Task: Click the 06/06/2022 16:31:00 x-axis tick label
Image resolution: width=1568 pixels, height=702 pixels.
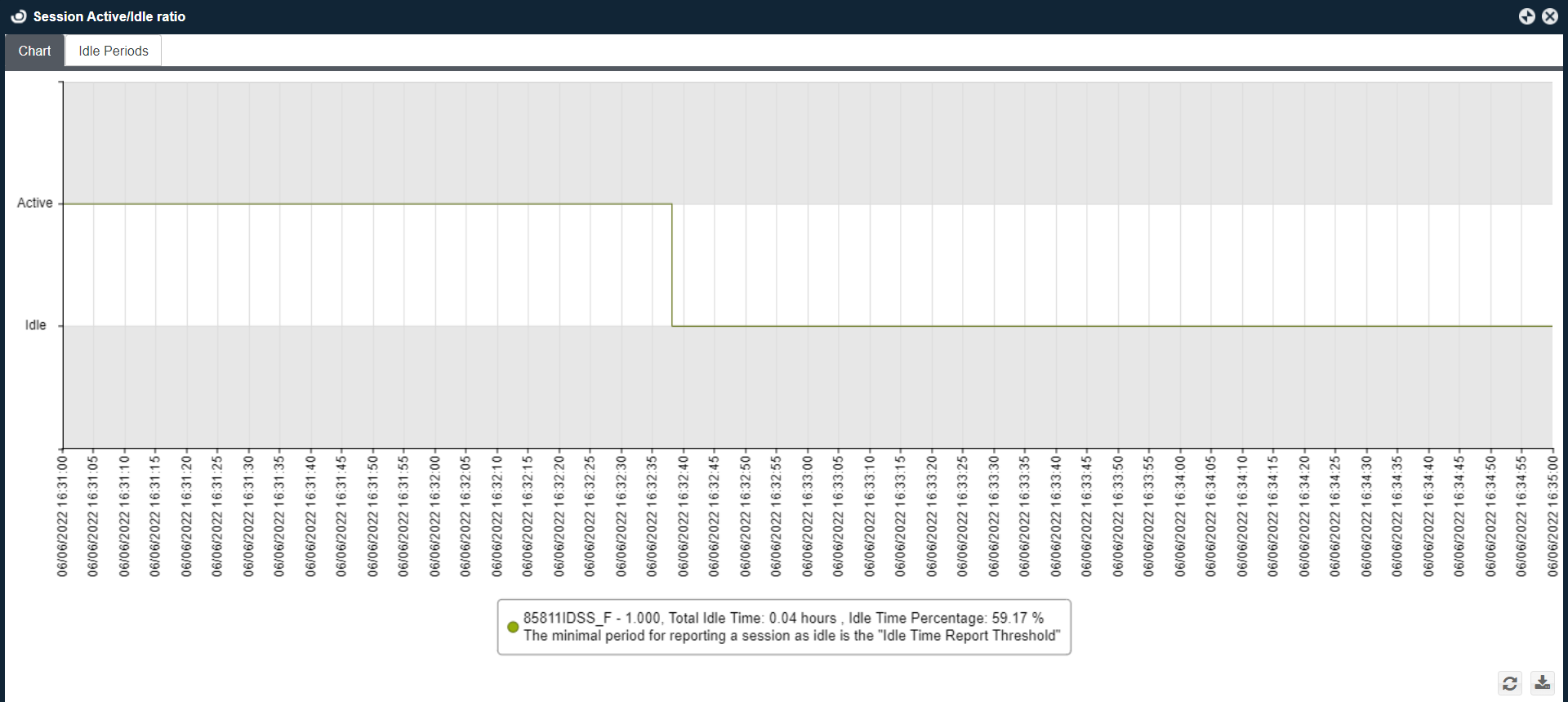Action: pos(62,516)
